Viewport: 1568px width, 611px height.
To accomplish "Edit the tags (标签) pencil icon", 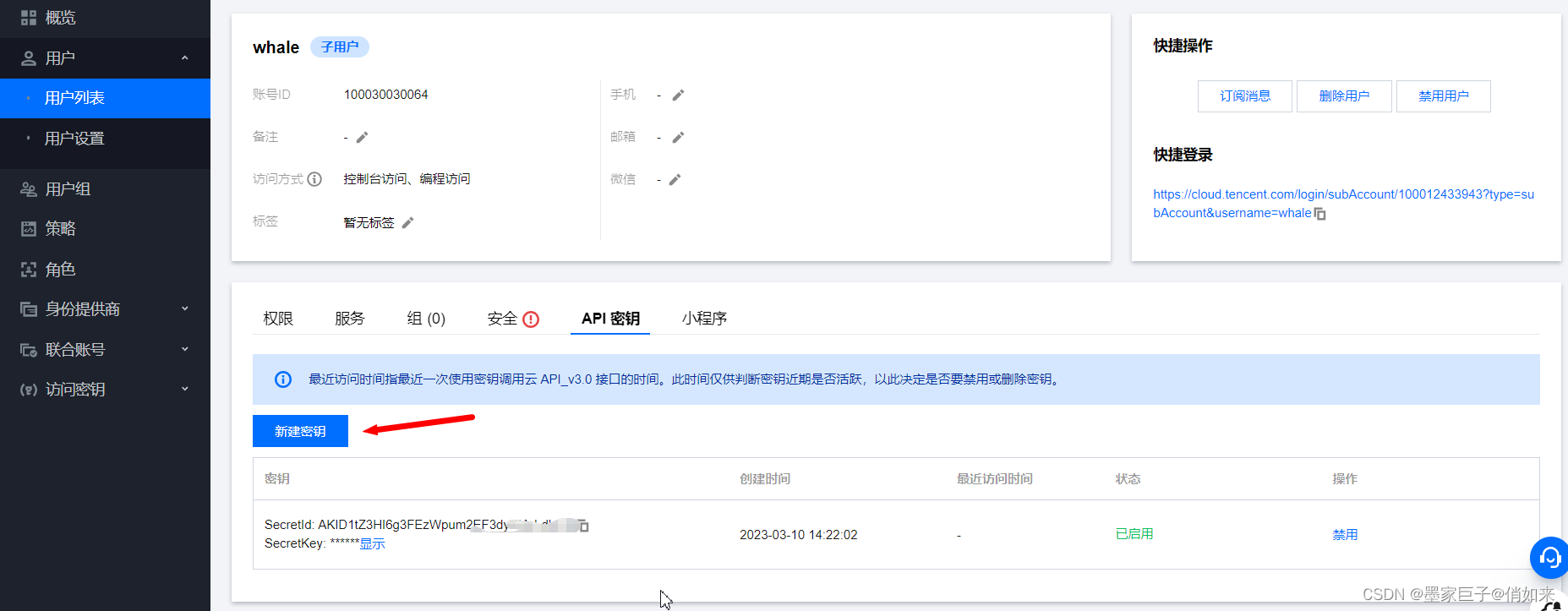I will [407, 222].
